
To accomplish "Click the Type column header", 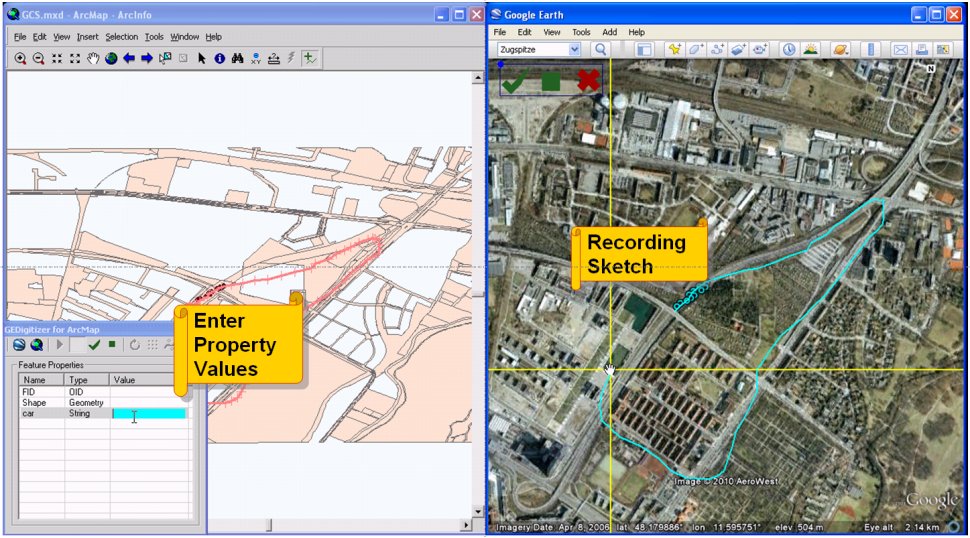I will [87, 380].
